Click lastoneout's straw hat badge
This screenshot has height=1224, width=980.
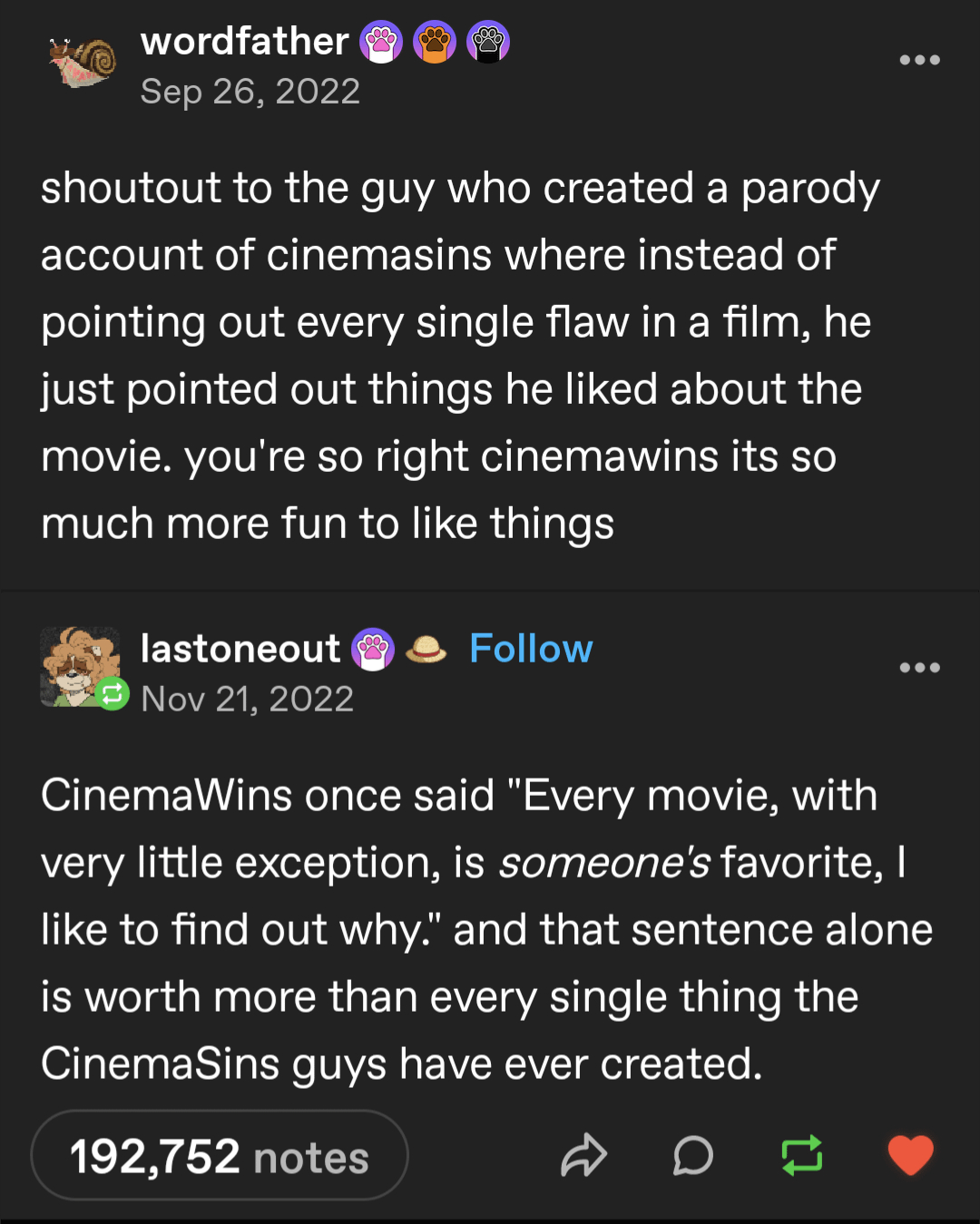(426, 650)
